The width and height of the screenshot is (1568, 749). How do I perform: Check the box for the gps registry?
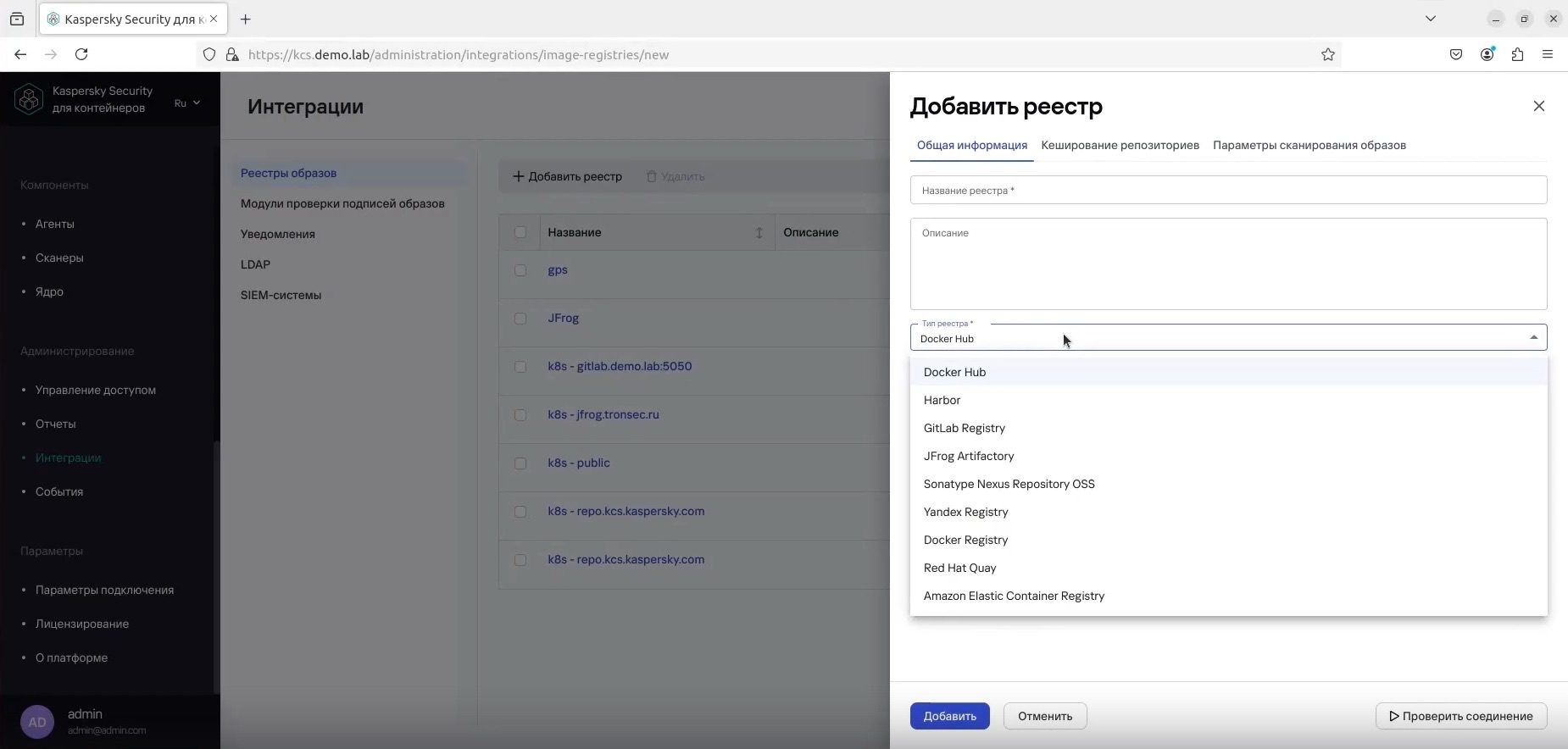pyautogui.click(x=520, y=270)
